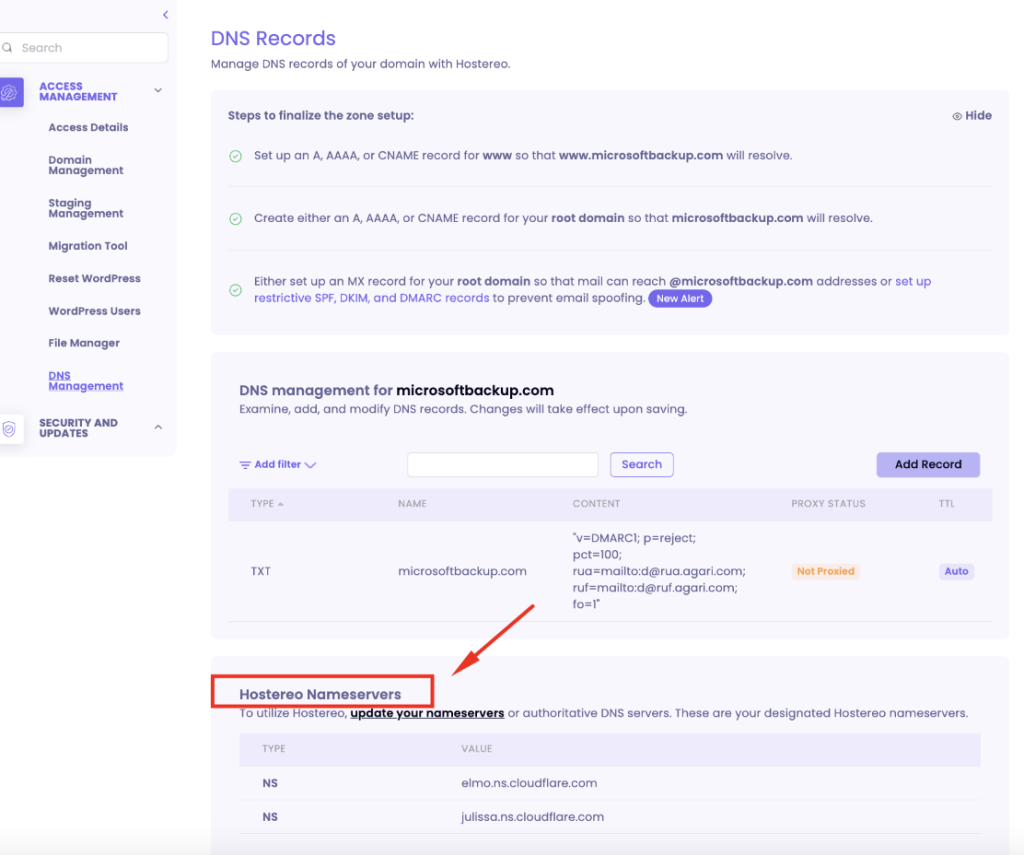Open Staging Management in the sidebar
The height and width of the screenshot is (855, 1024).
[x=86, y=208]
